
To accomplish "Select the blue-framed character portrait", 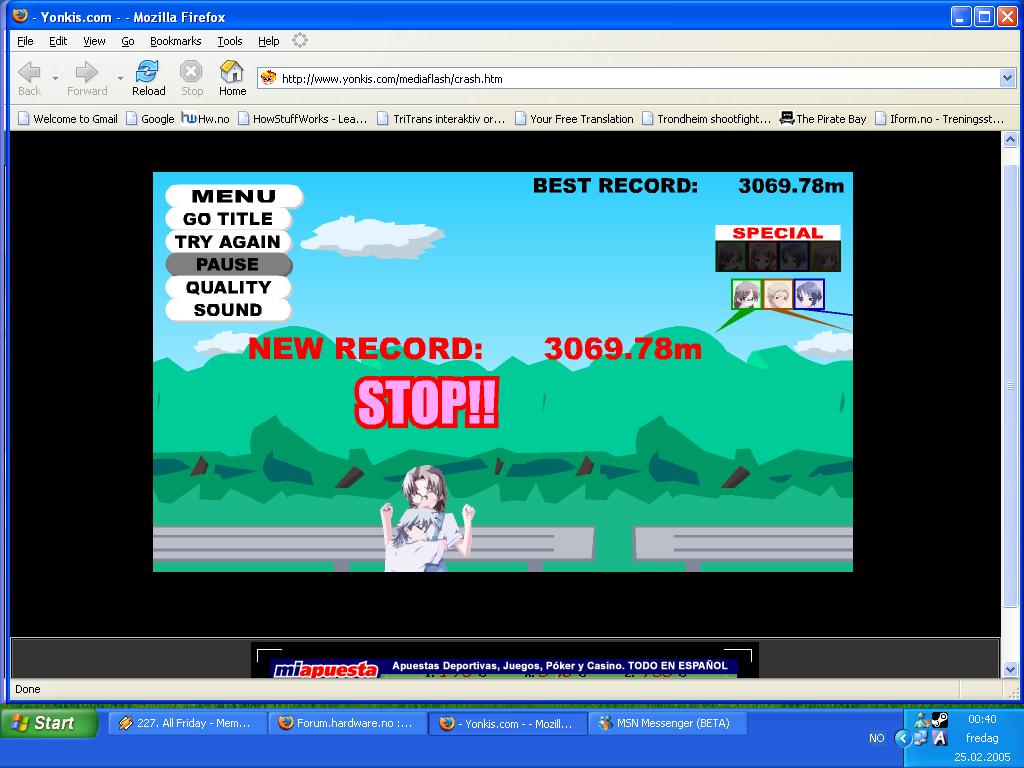I will 809,295.
